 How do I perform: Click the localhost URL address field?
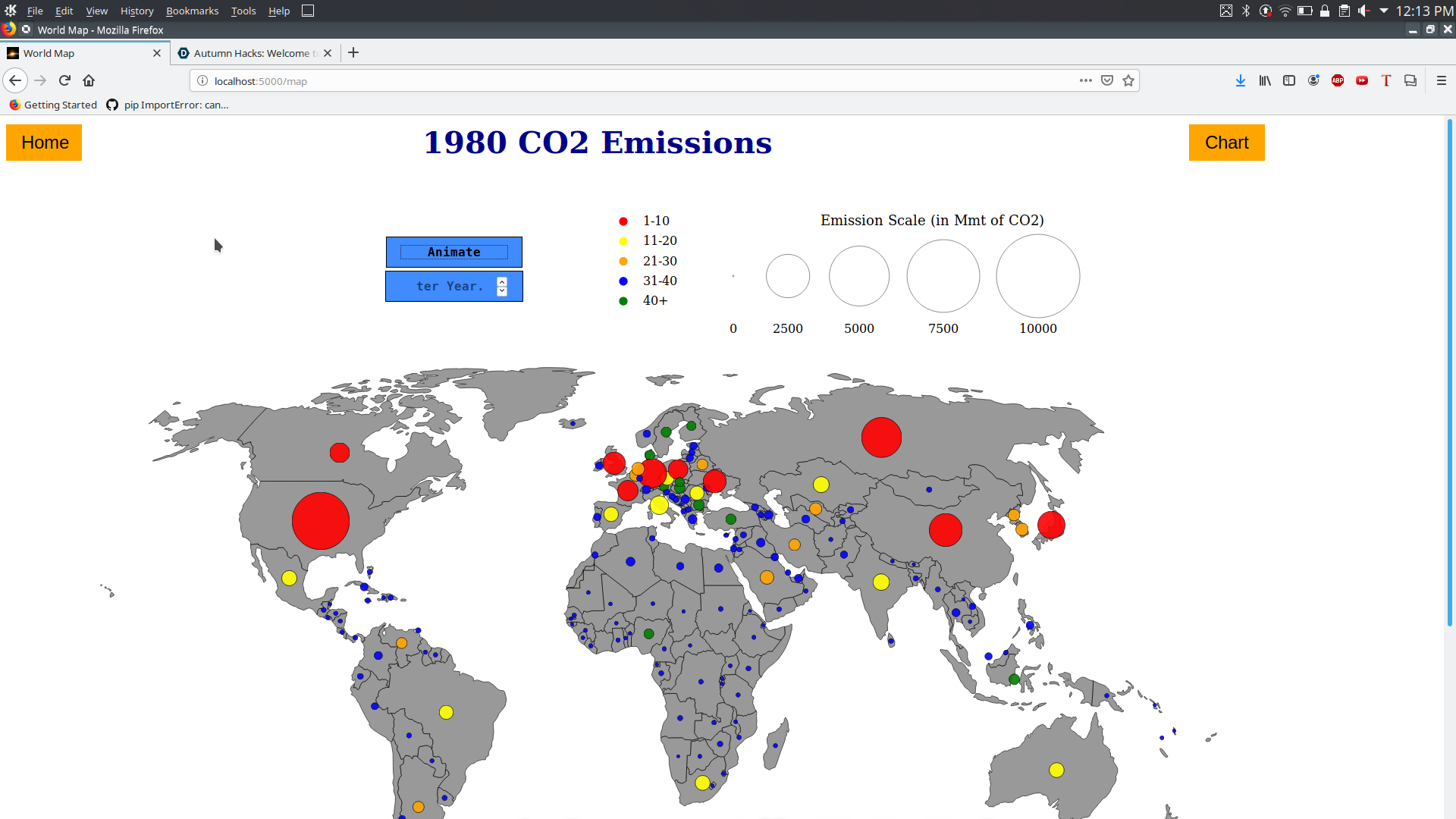[x=607, y=81]
